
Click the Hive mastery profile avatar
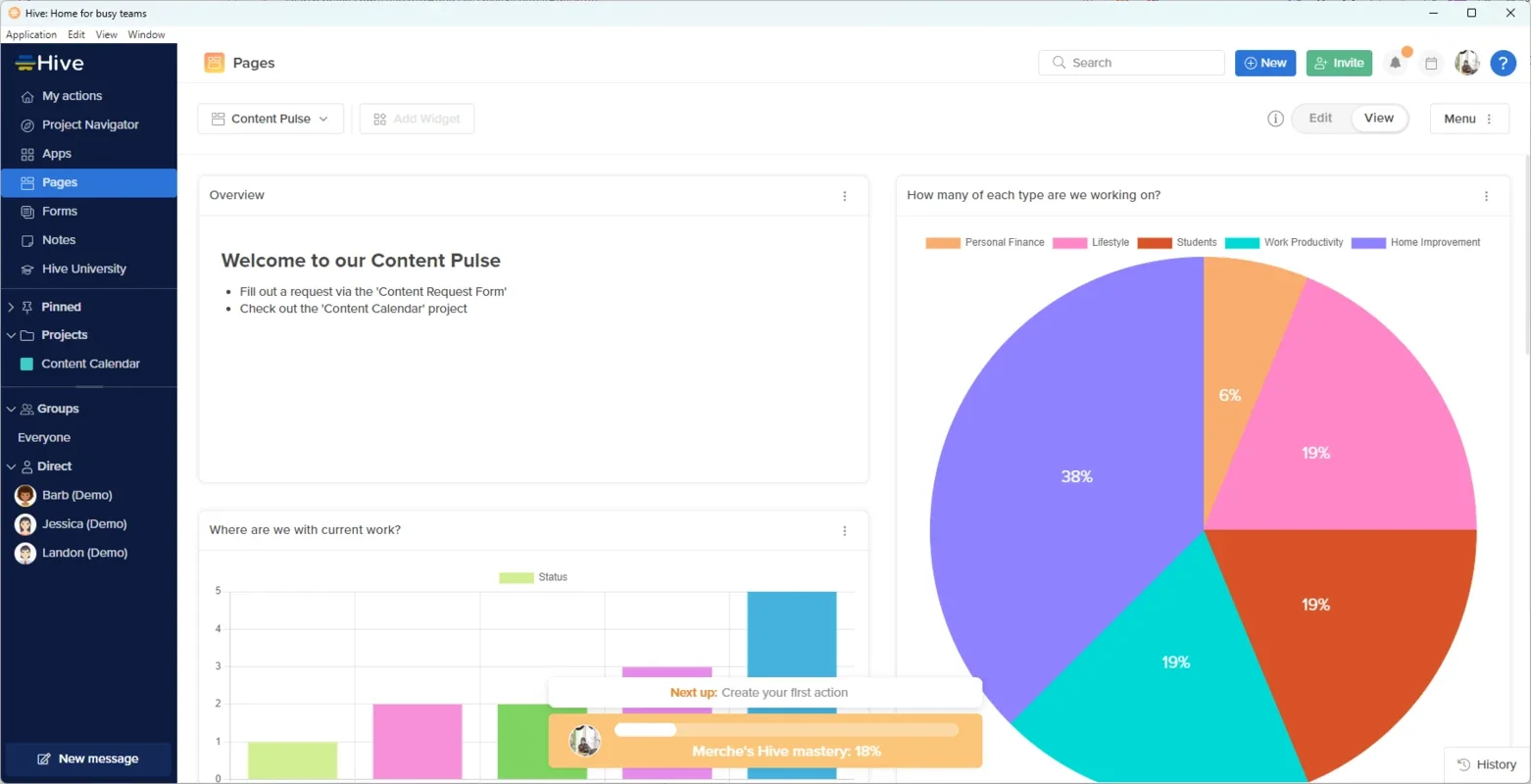585,741
